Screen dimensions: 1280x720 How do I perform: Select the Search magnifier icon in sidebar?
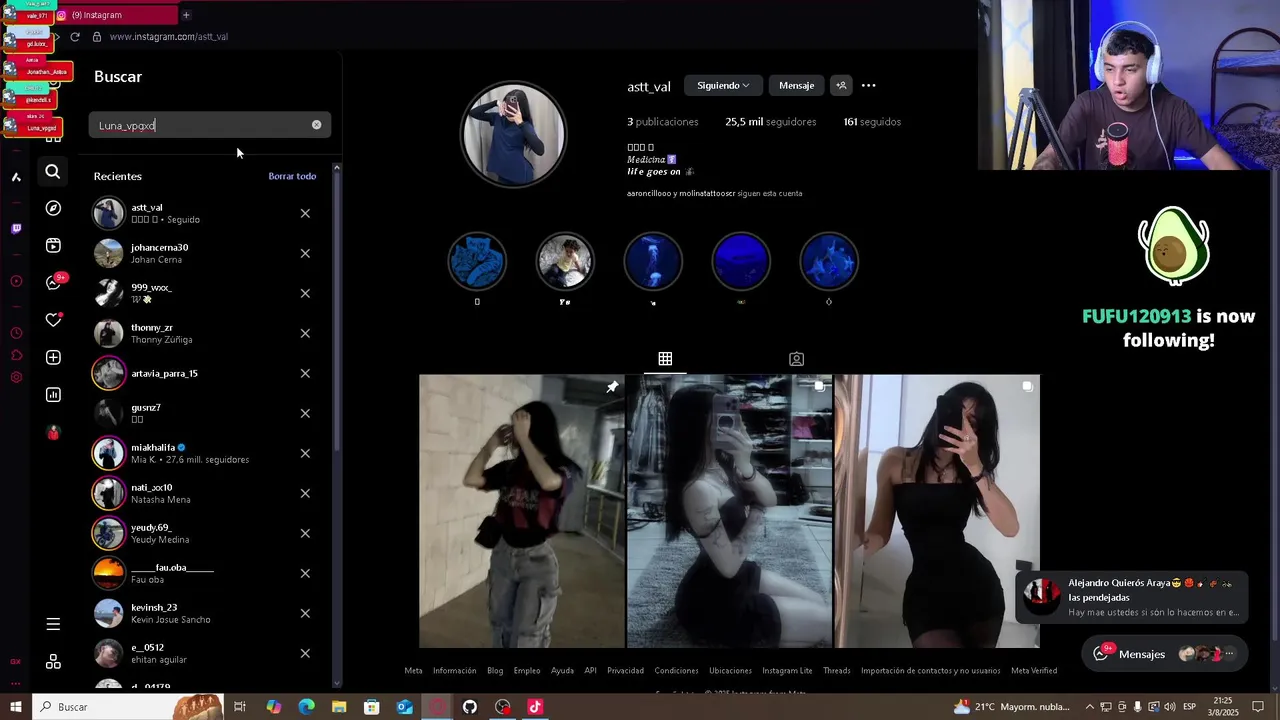click(53, 172)
